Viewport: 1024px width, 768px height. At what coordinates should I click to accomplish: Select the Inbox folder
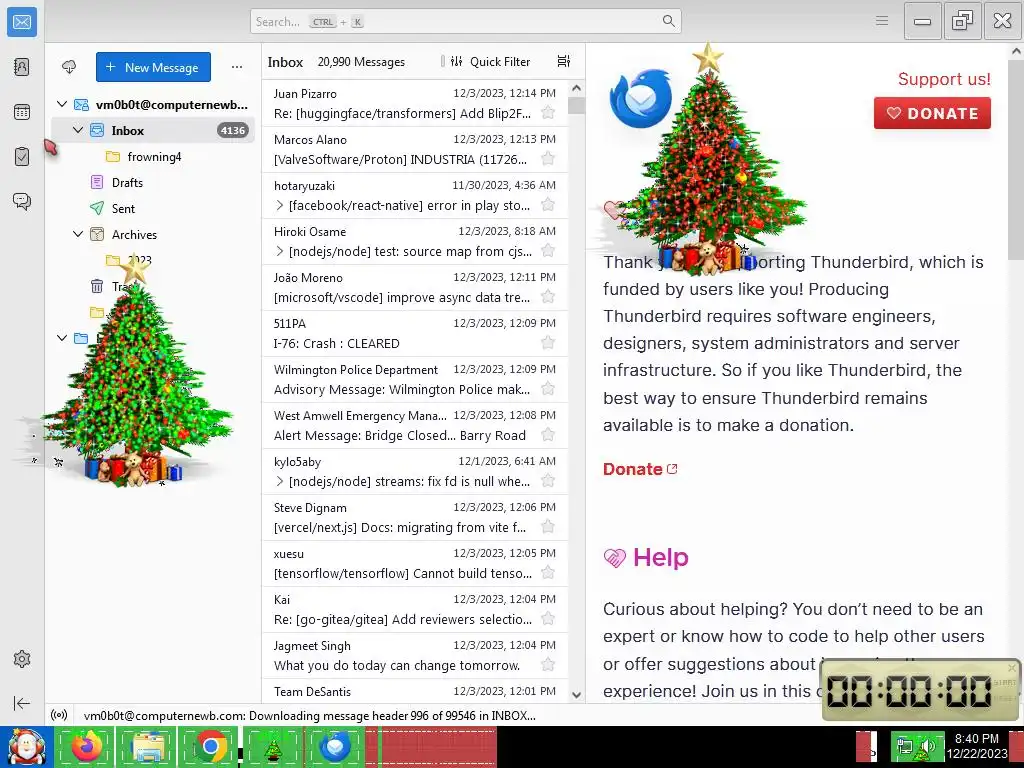(x=153, y=130)
